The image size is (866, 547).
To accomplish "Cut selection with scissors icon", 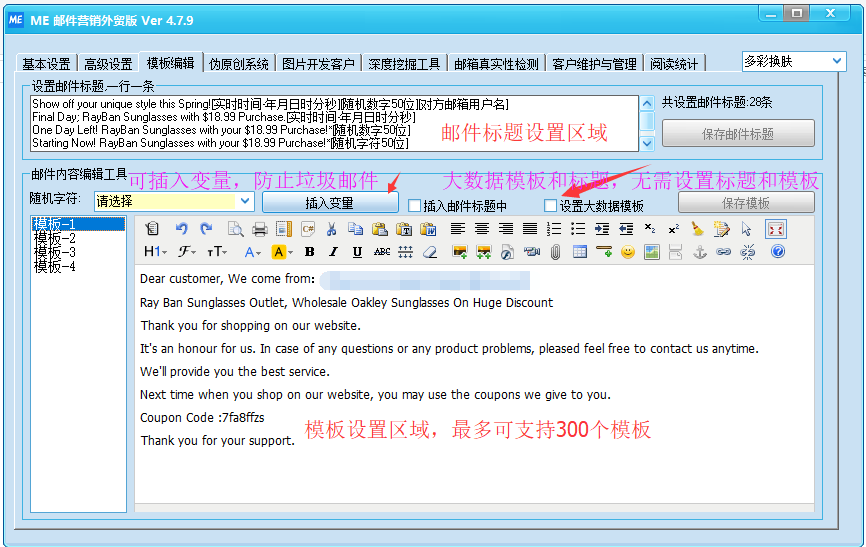I will coord(331,229).
